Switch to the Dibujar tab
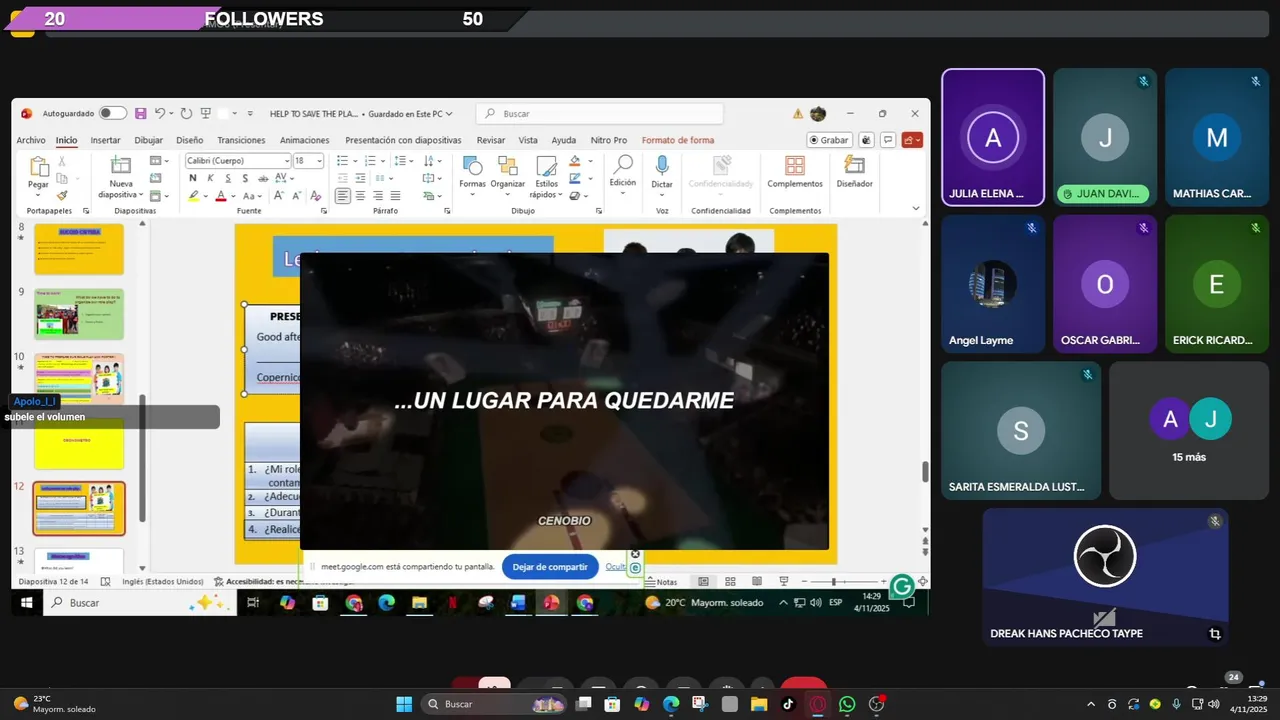Image resolution: width=1280 pixels, height=720 pixels. coord(148,140)
